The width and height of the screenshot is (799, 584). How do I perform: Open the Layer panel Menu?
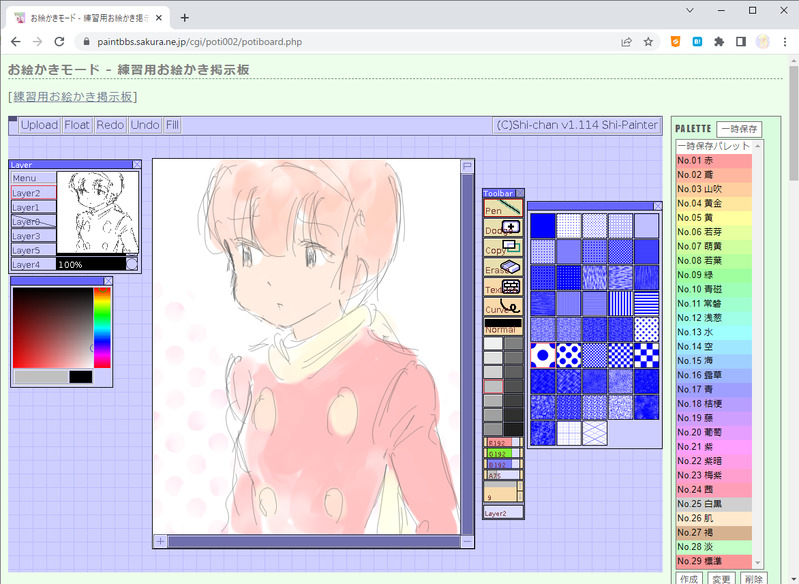pyautogui.click(x=34, y=178)
